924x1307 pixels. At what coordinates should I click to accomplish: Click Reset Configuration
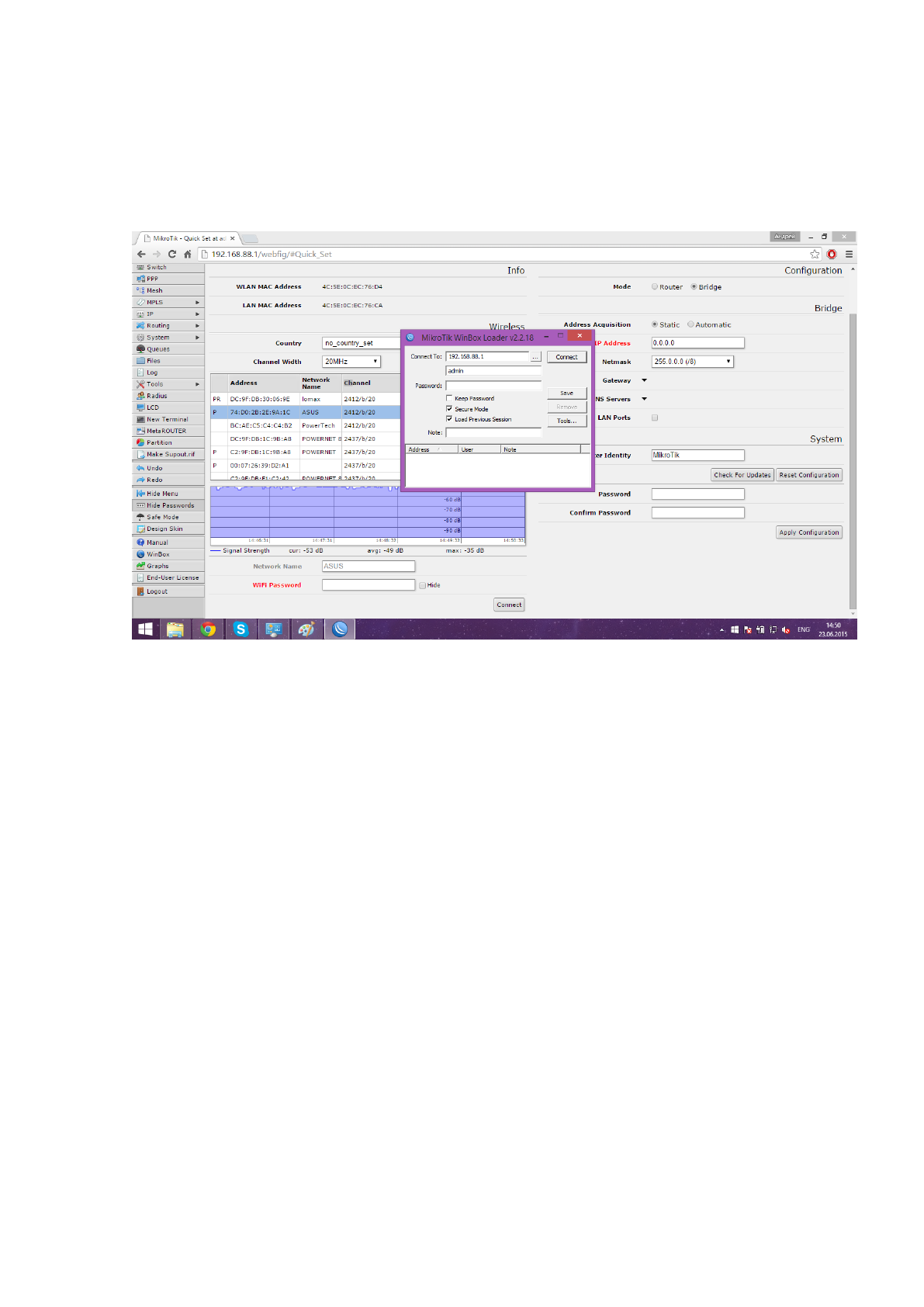click(x=809, y=475)
